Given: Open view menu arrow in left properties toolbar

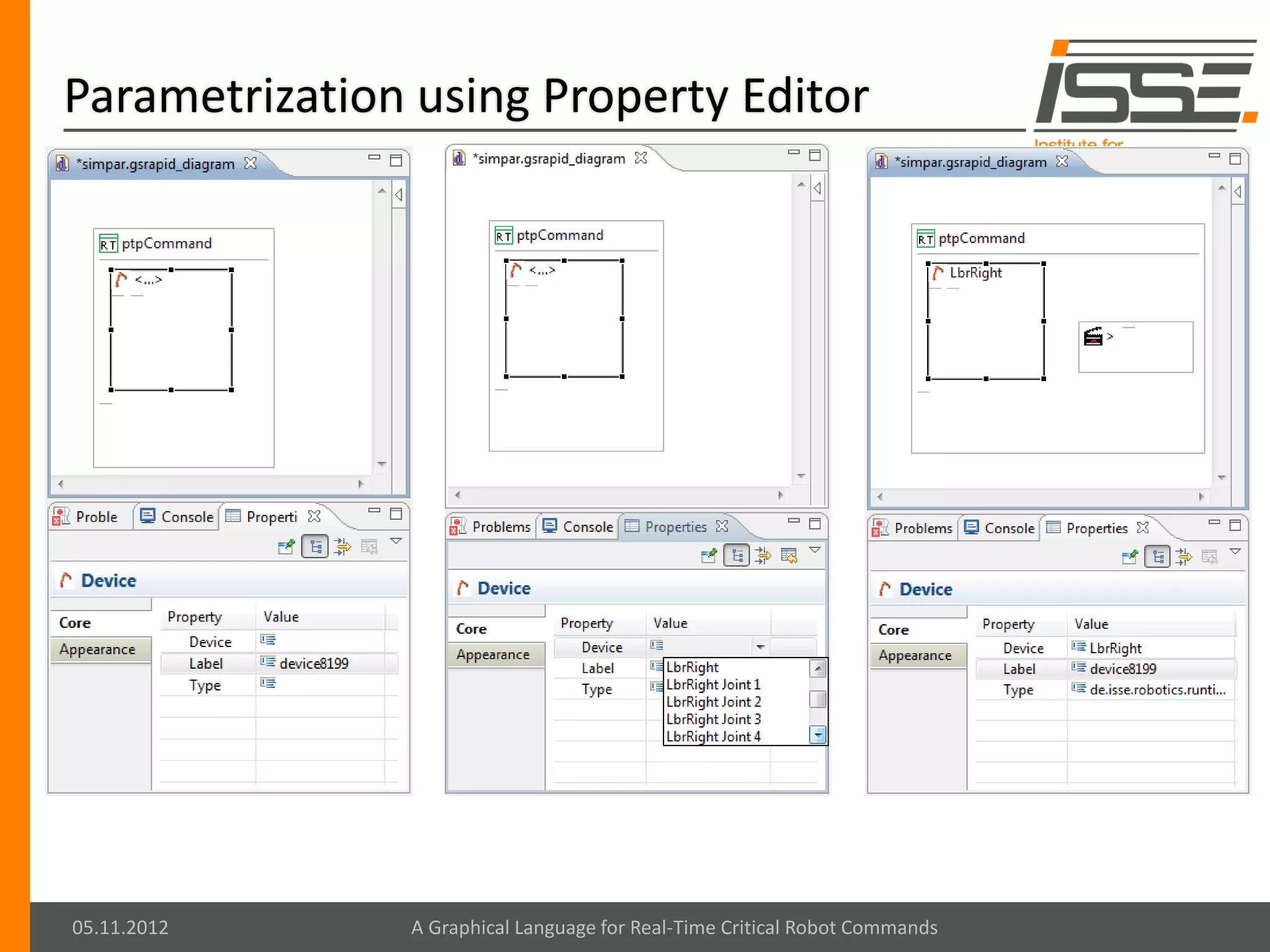Looking at the screenshot, I should click(x=396, y=541).
